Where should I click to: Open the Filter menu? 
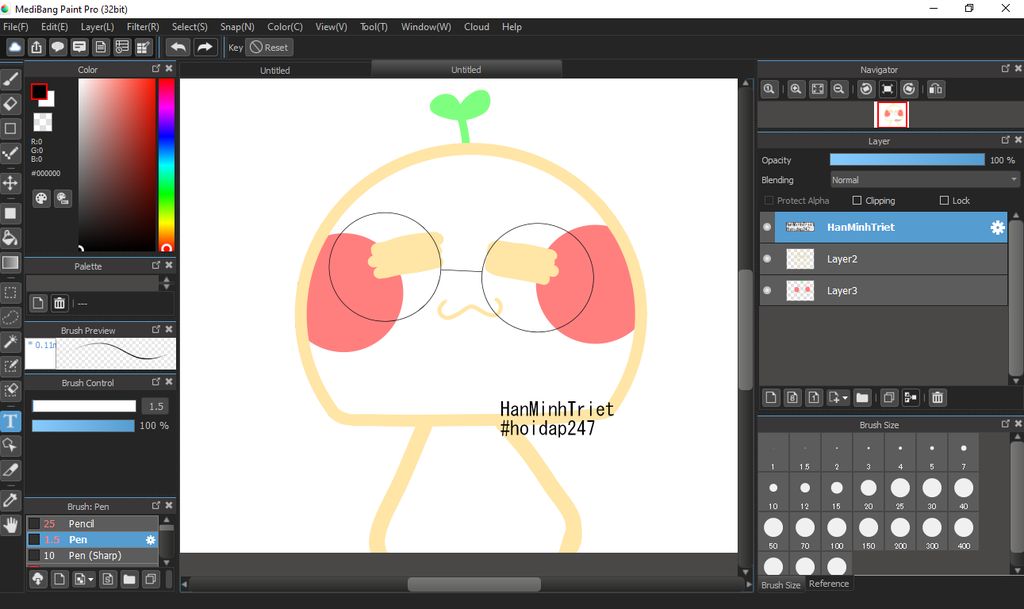tap(143, 27)
